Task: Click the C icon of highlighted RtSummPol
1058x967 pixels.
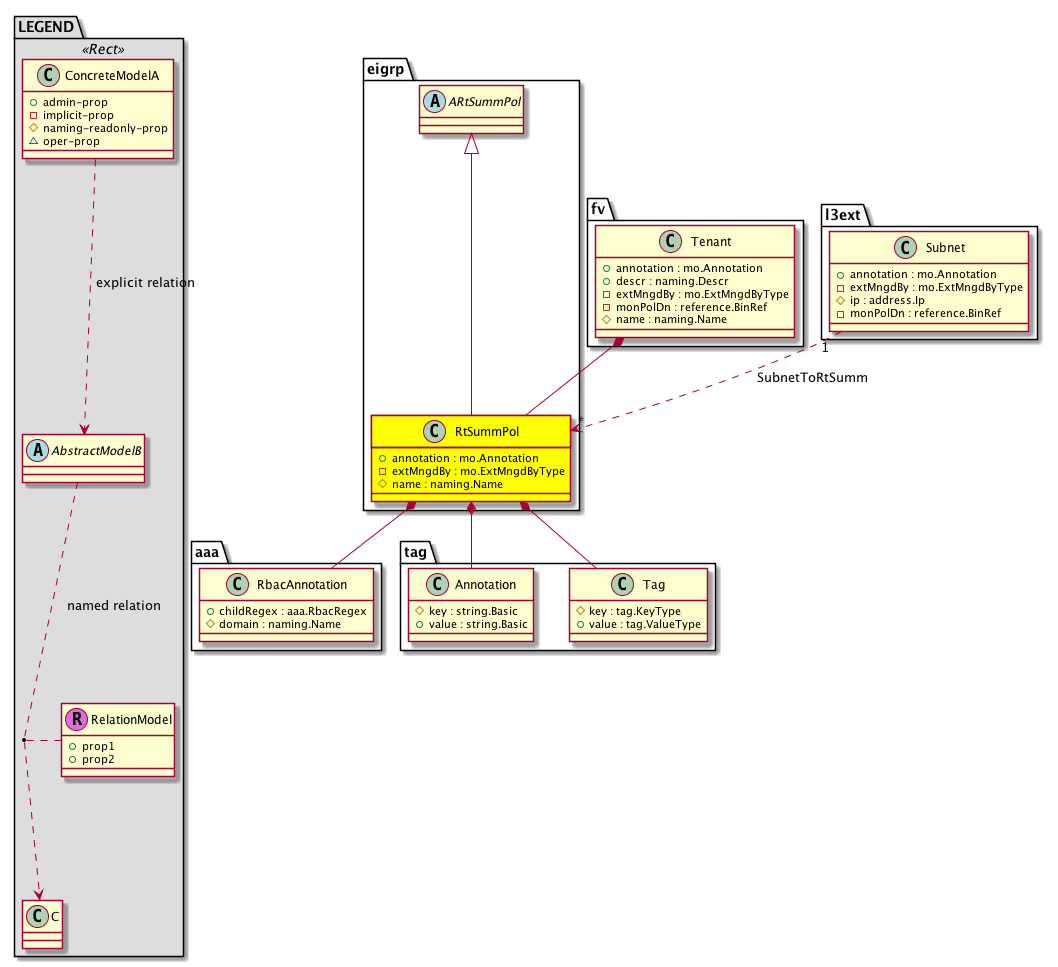Action: [x=432, y=432]
